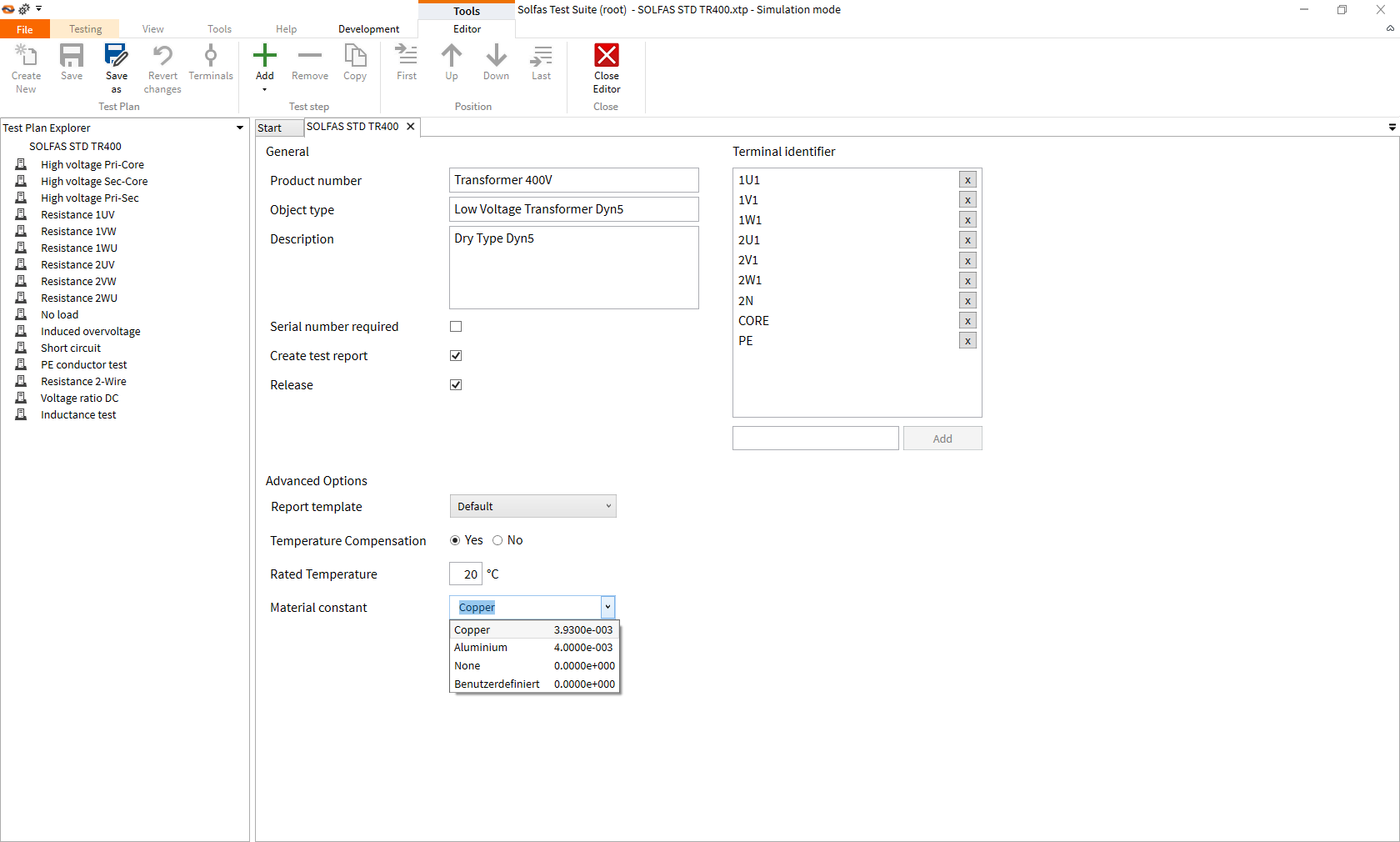Select the Resistance 1UV step

pyautogui.click(x=77, y=215)
